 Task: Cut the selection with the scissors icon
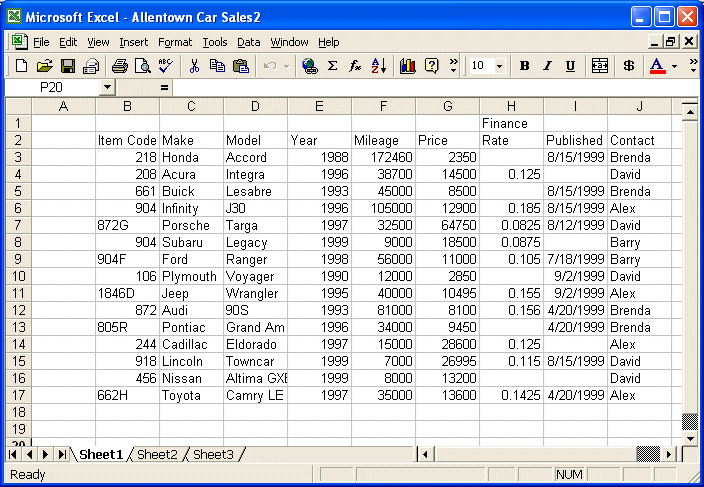194,66
